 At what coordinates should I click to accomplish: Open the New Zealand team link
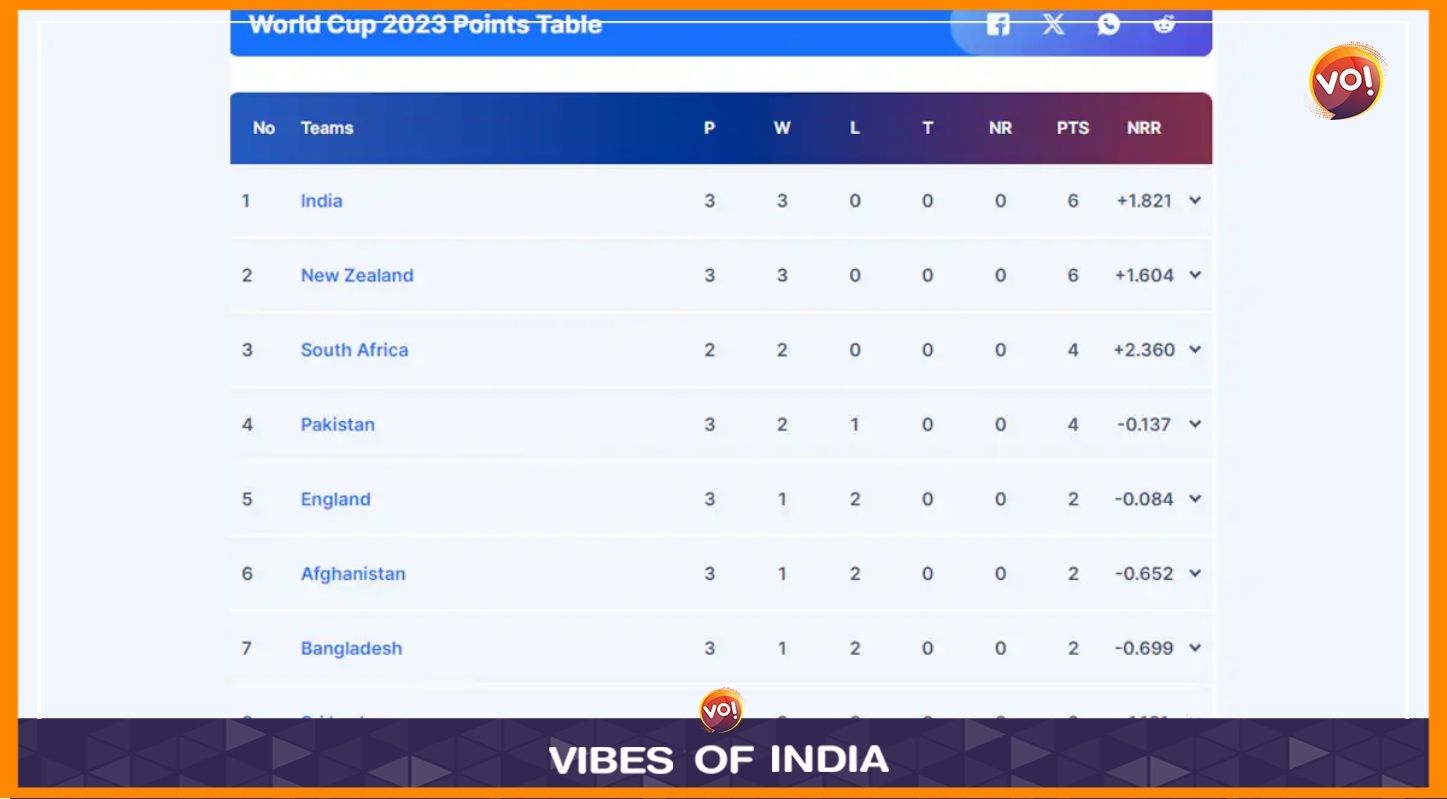coord(357,275)
